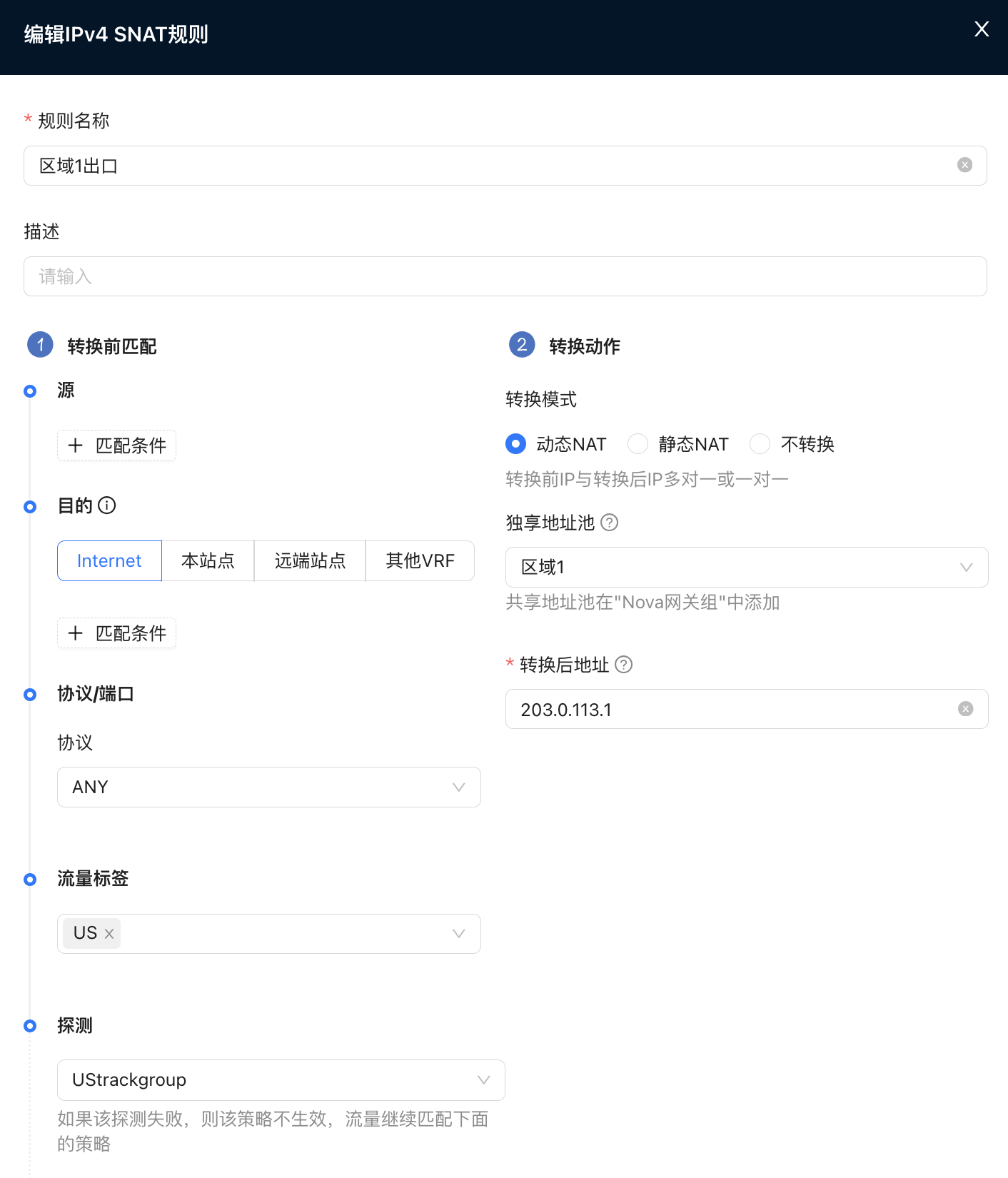The width and height of the screenshot is (1008, 1178).
Task: Expand the 区域1 address pool dropdown
Action: pos(746,568)
